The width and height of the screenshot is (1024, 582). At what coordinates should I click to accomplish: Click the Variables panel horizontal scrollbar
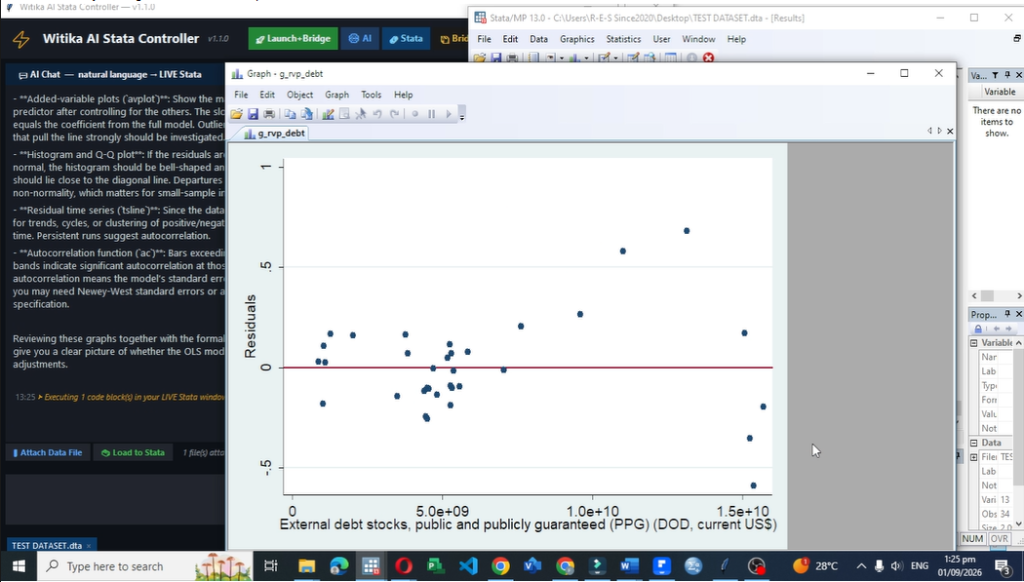click(997, 296)
